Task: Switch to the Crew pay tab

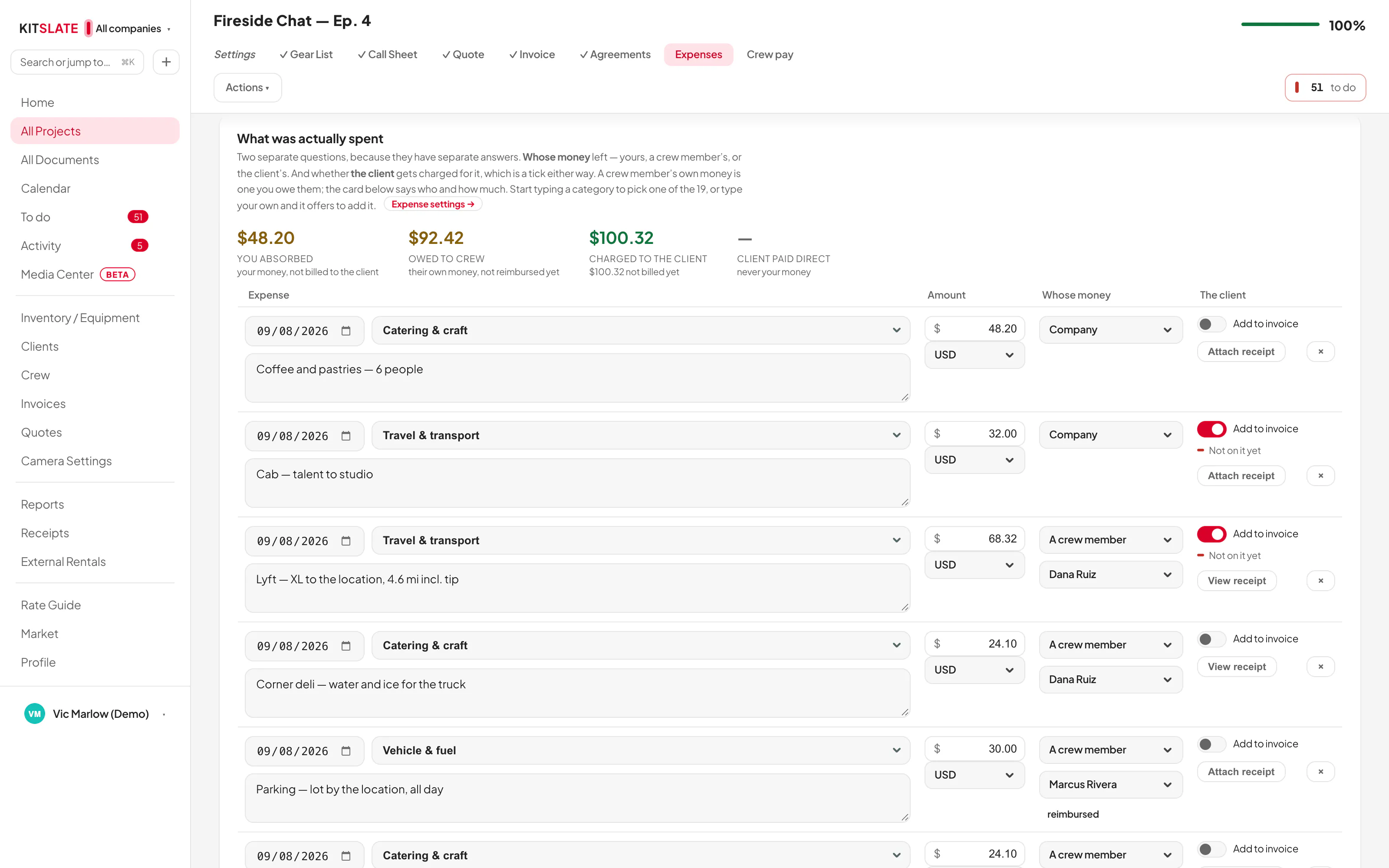Action: [770, 55]
